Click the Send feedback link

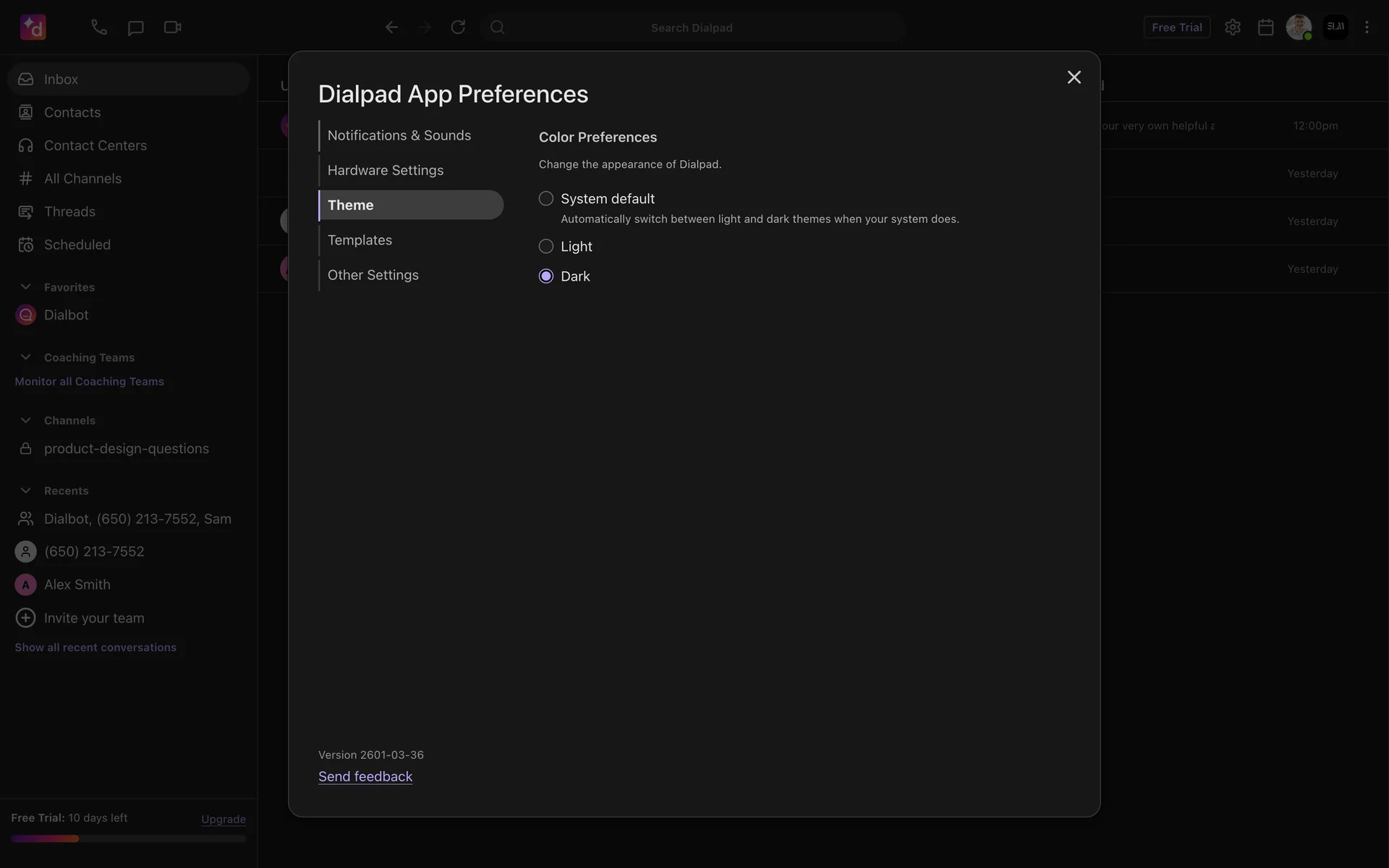click(365, 776)
